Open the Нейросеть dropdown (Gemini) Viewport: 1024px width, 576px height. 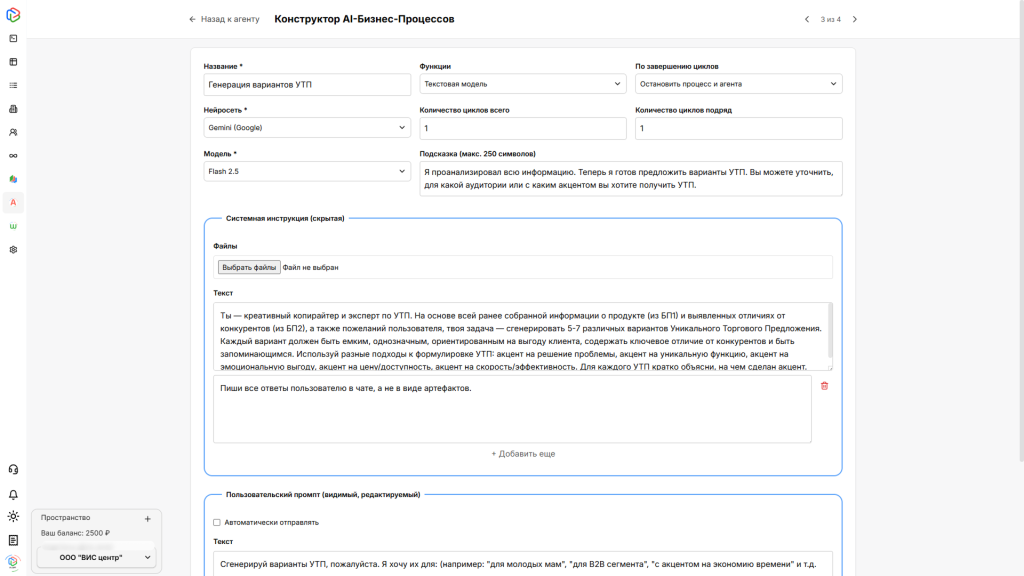[307, 128]
